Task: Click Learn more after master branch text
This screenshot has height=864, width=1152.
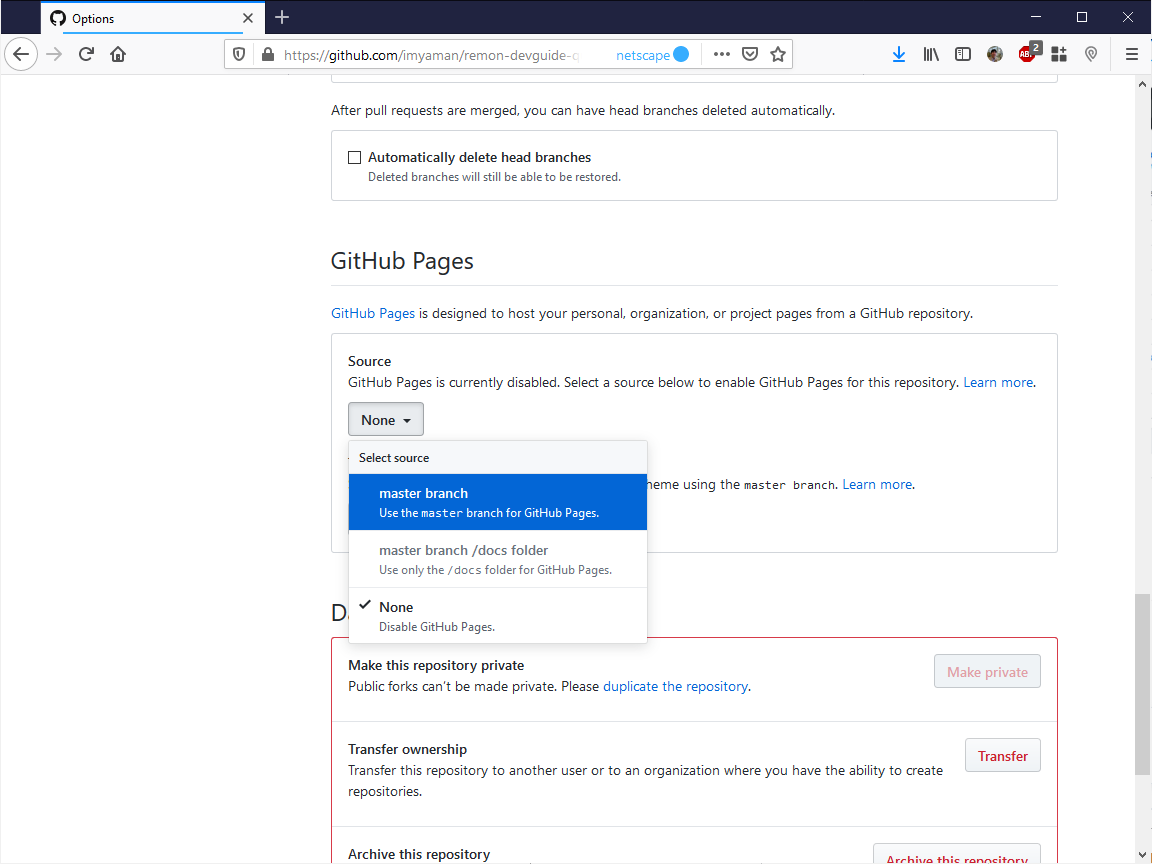Action: 877,484
